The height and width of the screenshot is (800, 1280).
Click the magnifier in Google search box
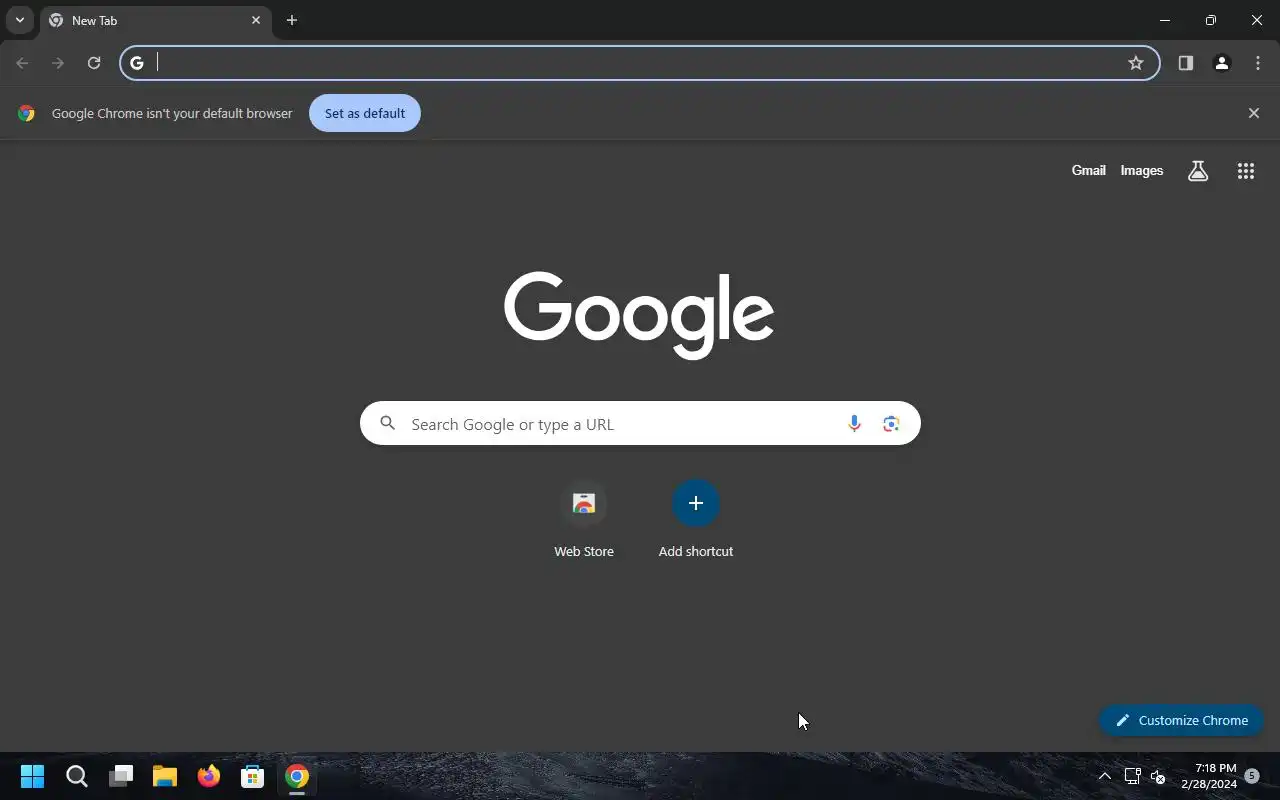(x=388, y=424)
